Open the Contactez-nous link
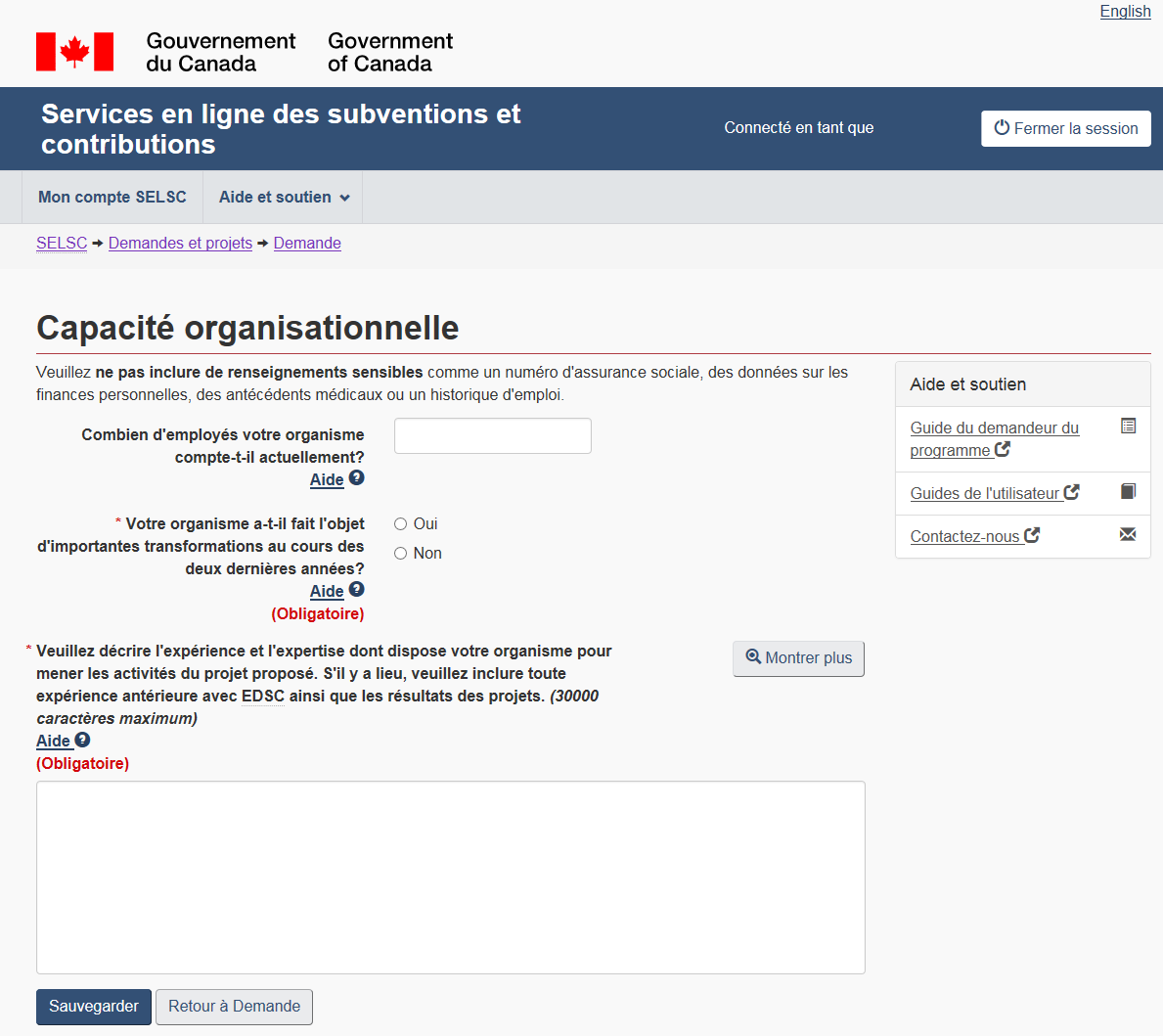1163x1036 pixels. [x=965, y=536]
